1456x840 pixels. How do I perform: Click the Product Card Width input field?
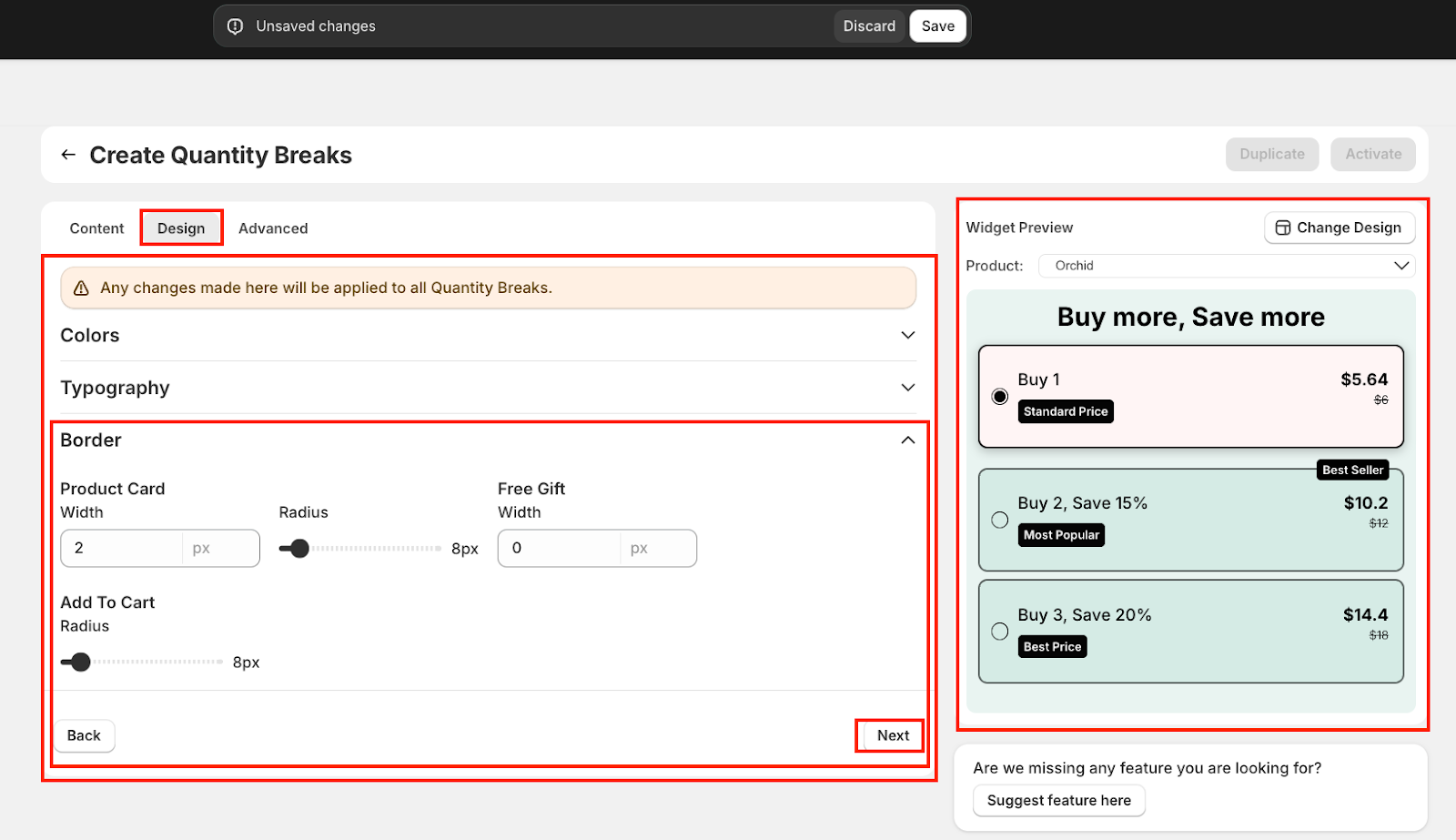pos(123,549)
